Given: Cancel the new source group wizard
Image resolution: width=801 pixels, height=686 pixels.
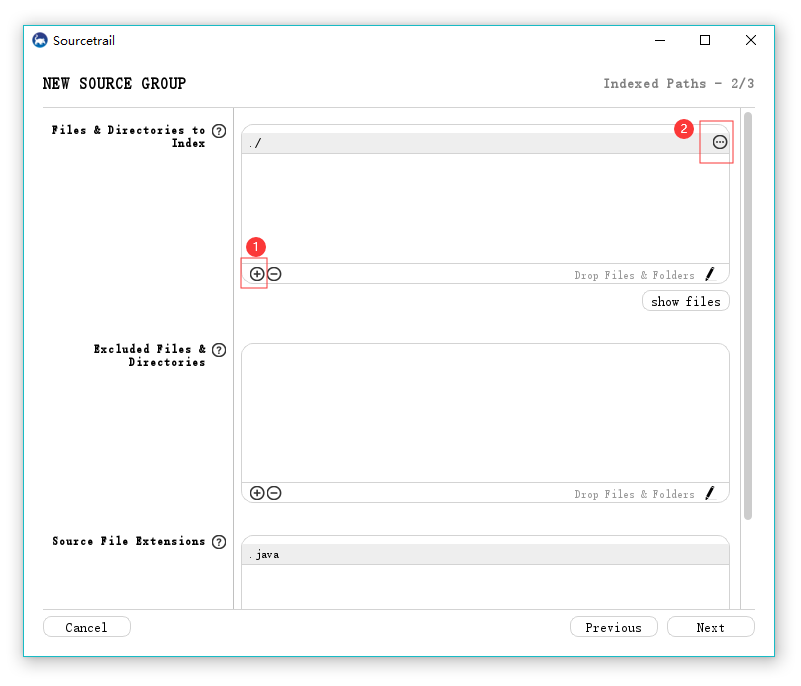Looking at the screenshot, I should 87,627.
